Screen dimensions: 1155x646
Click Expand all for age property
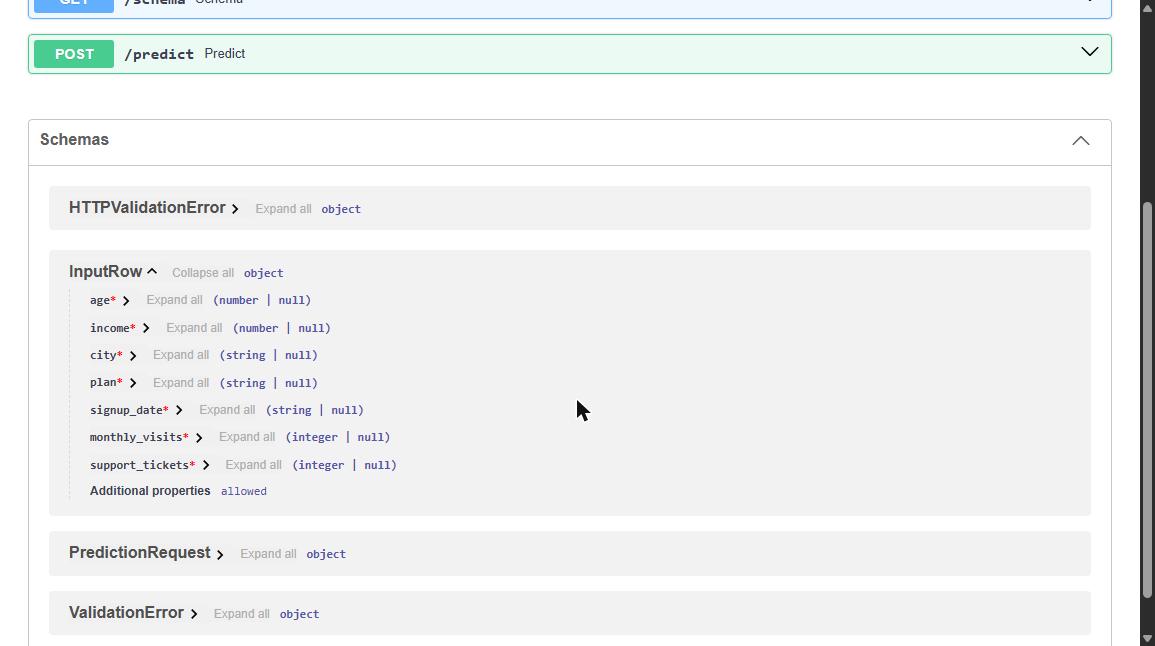tap(175, 300)
